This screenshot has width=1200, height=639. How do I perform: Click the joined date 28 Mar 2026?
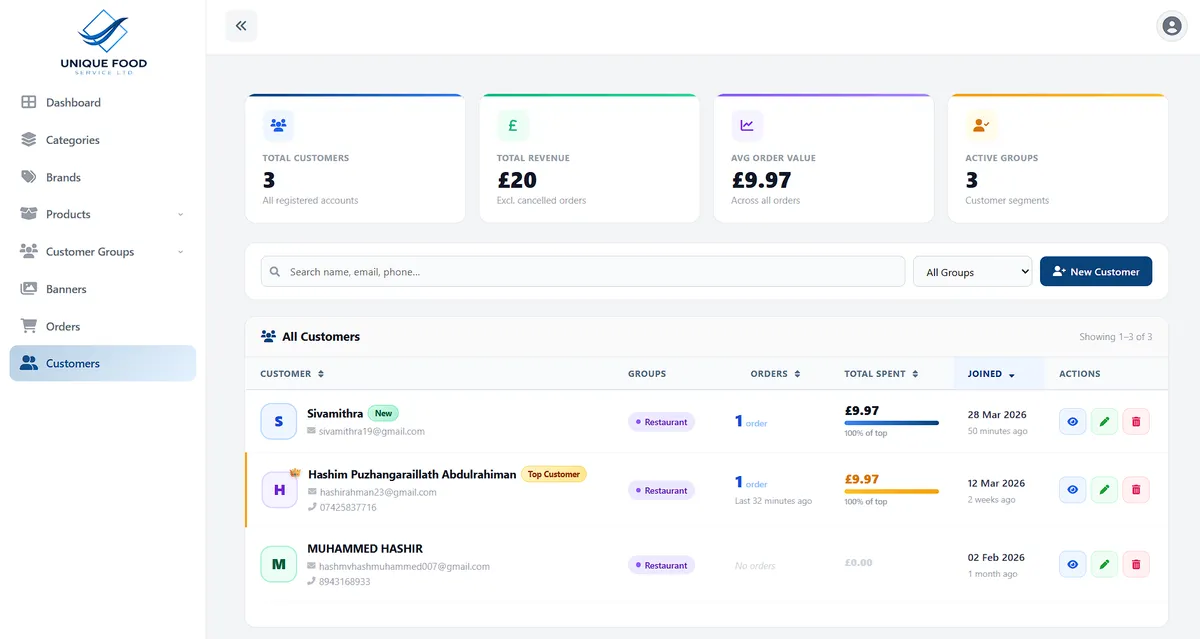[997, 414]
